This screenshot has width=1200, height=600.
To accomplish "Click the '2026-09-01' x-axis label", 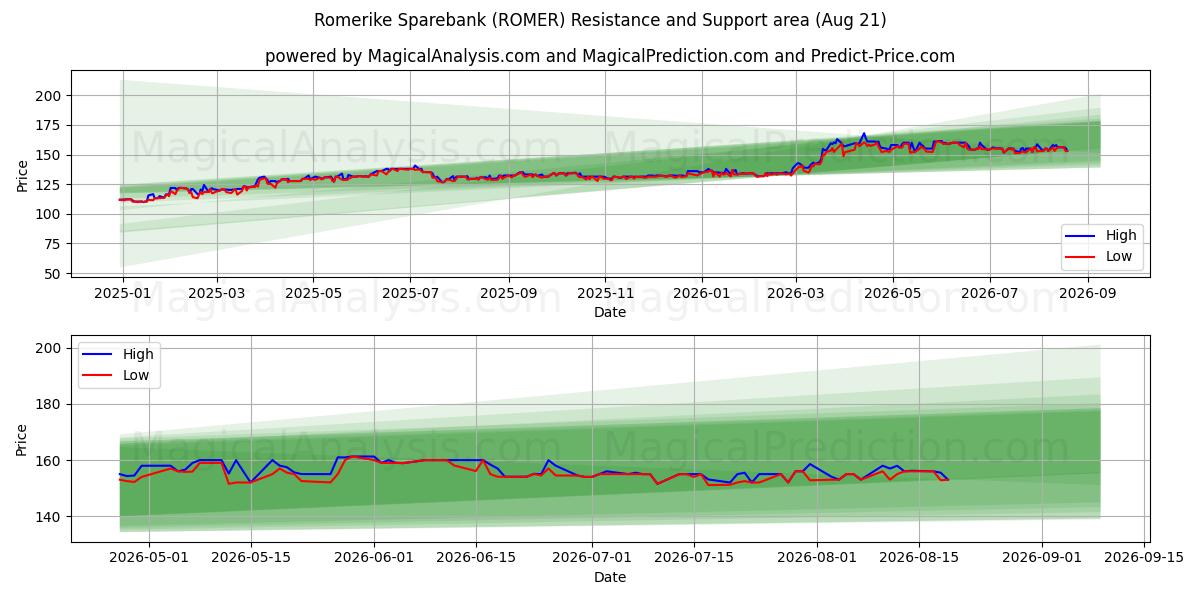I will pyautogui.click(x=1042, y=558).
